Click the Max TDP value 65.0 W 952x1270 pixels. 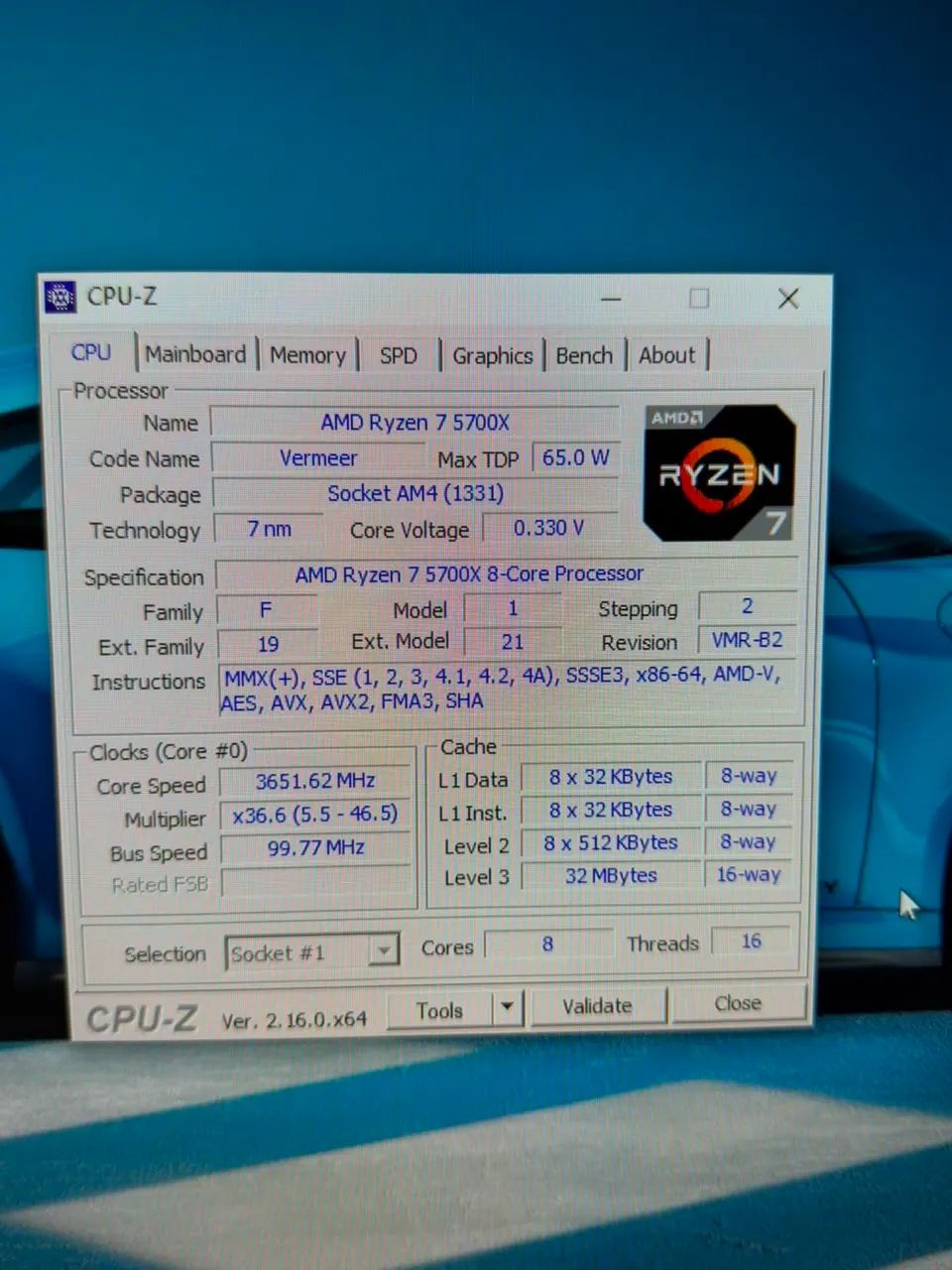[575, 457]
